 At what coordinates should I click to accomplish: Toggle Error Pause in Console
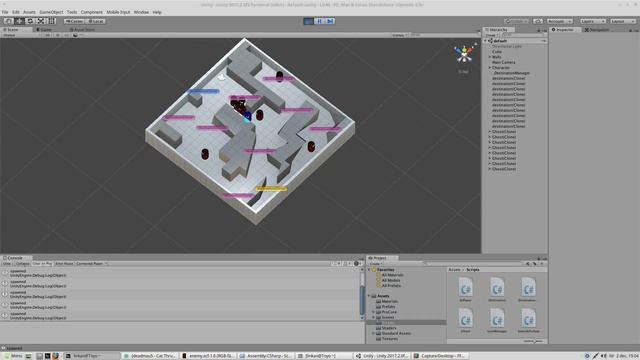(64, 264)
